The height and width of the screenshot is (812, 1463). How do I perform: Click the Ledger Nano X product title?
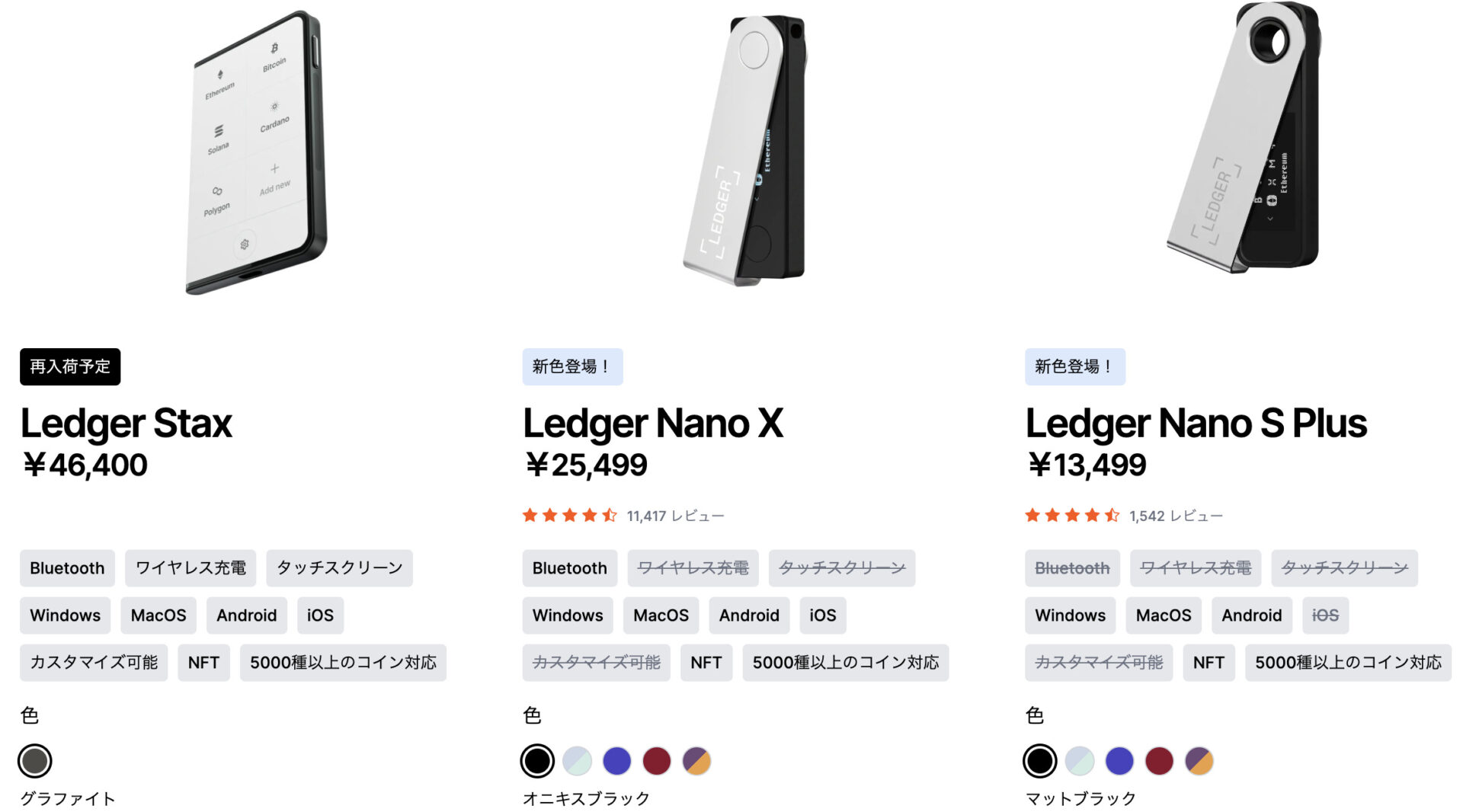click(x=653, y=424)
